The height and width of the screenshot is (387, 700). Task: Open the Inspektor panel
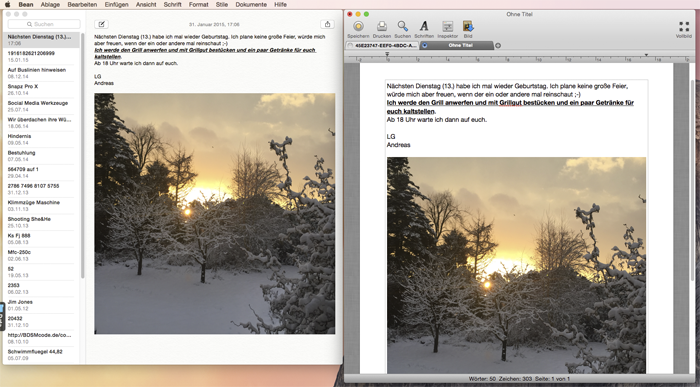tap(447, 26)
